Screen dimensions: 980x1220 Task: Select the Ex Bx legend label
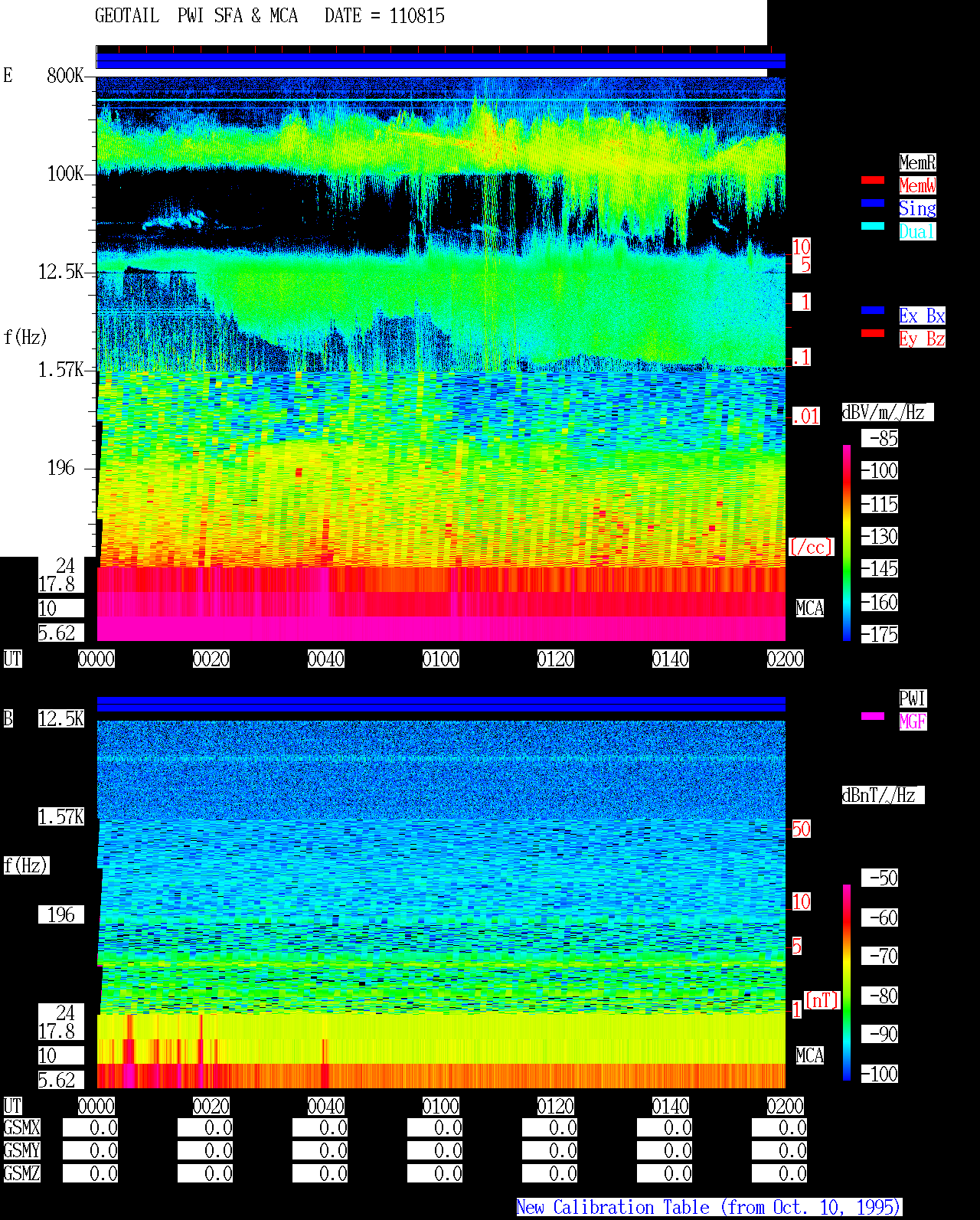922,316
